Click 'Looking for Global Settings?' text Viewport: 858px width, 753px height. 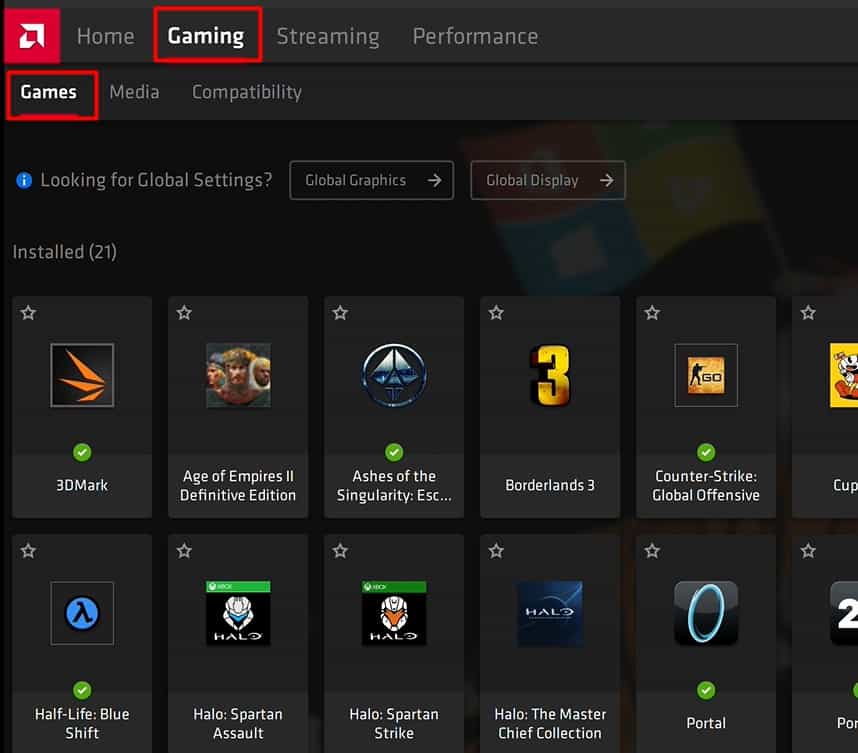pos(156,180)
